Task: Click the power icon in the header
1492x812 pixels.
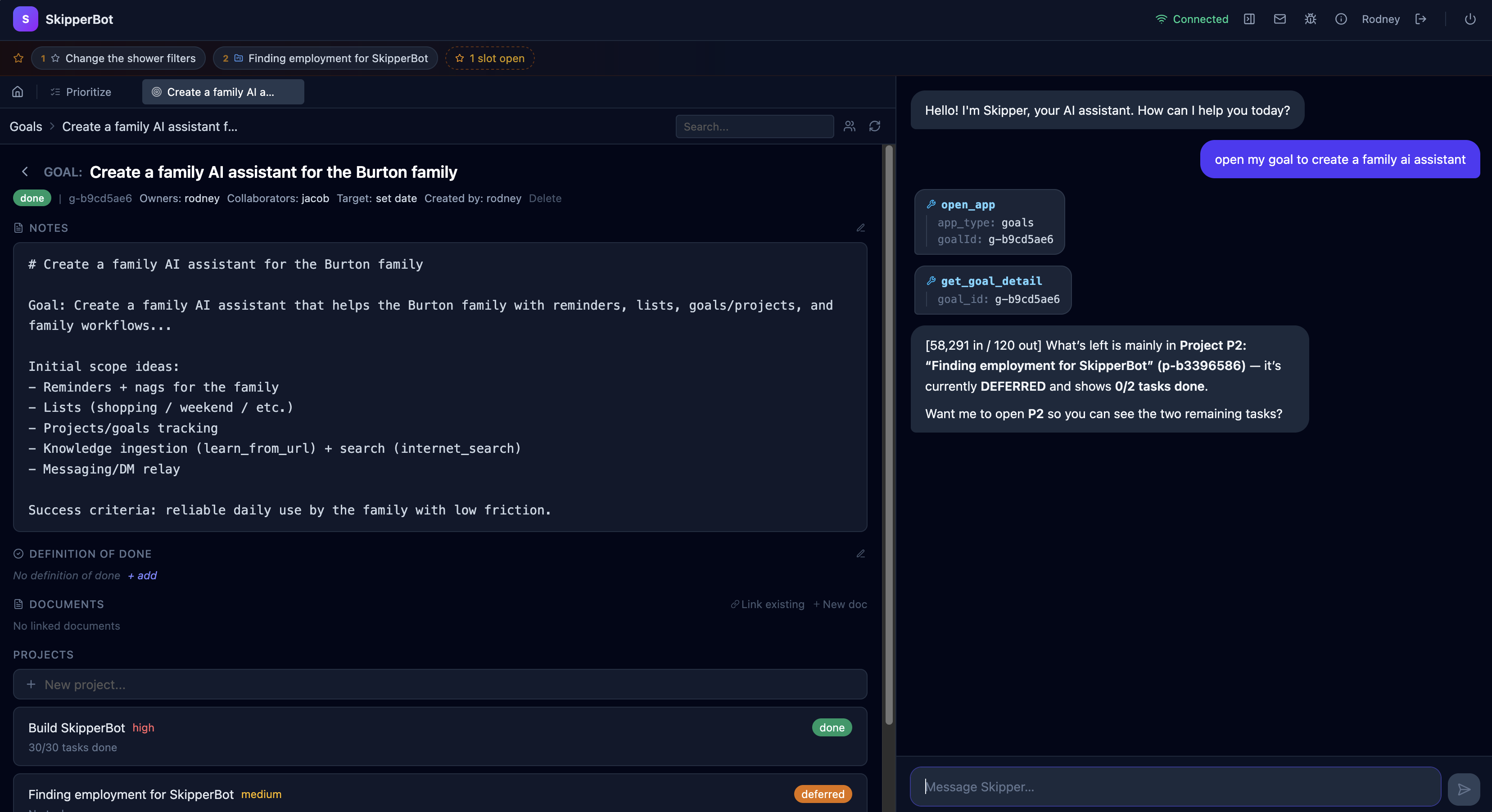Action: pyautogui.click(x=1470, y=19)
